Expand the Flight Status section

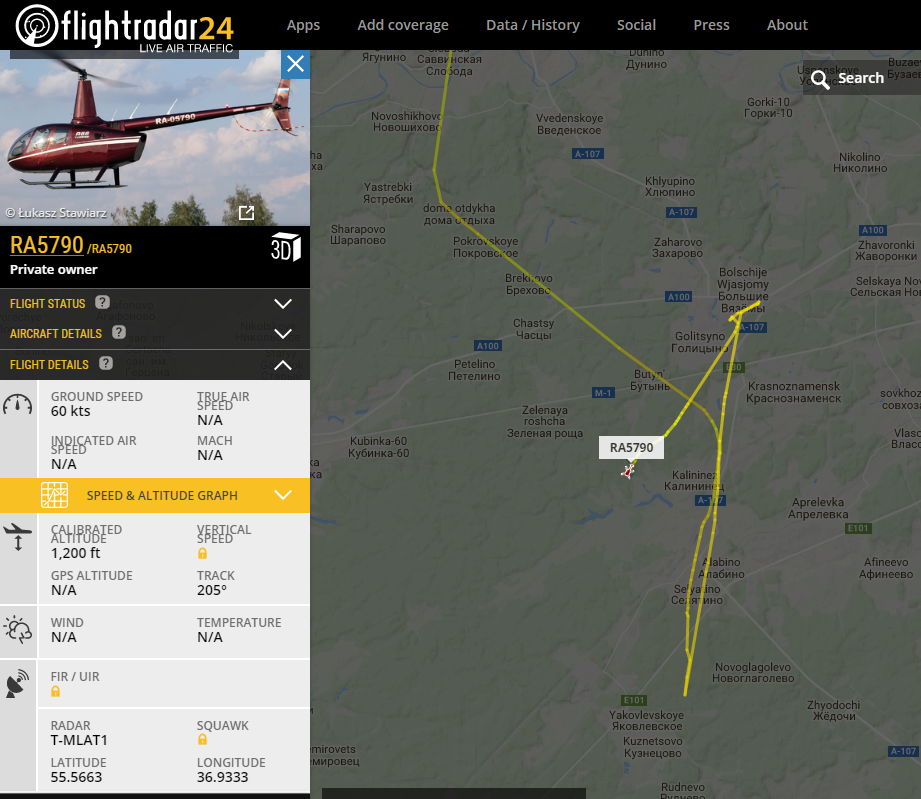pos(283,304)
